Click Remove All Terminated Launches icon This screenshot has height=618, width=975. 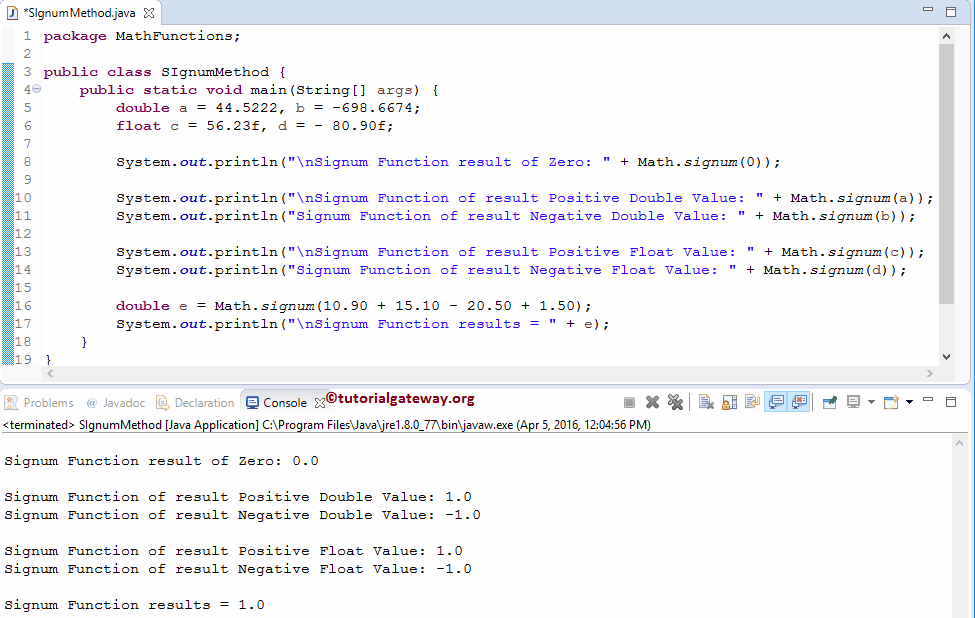pyautogui.click(x=676, y=401)
